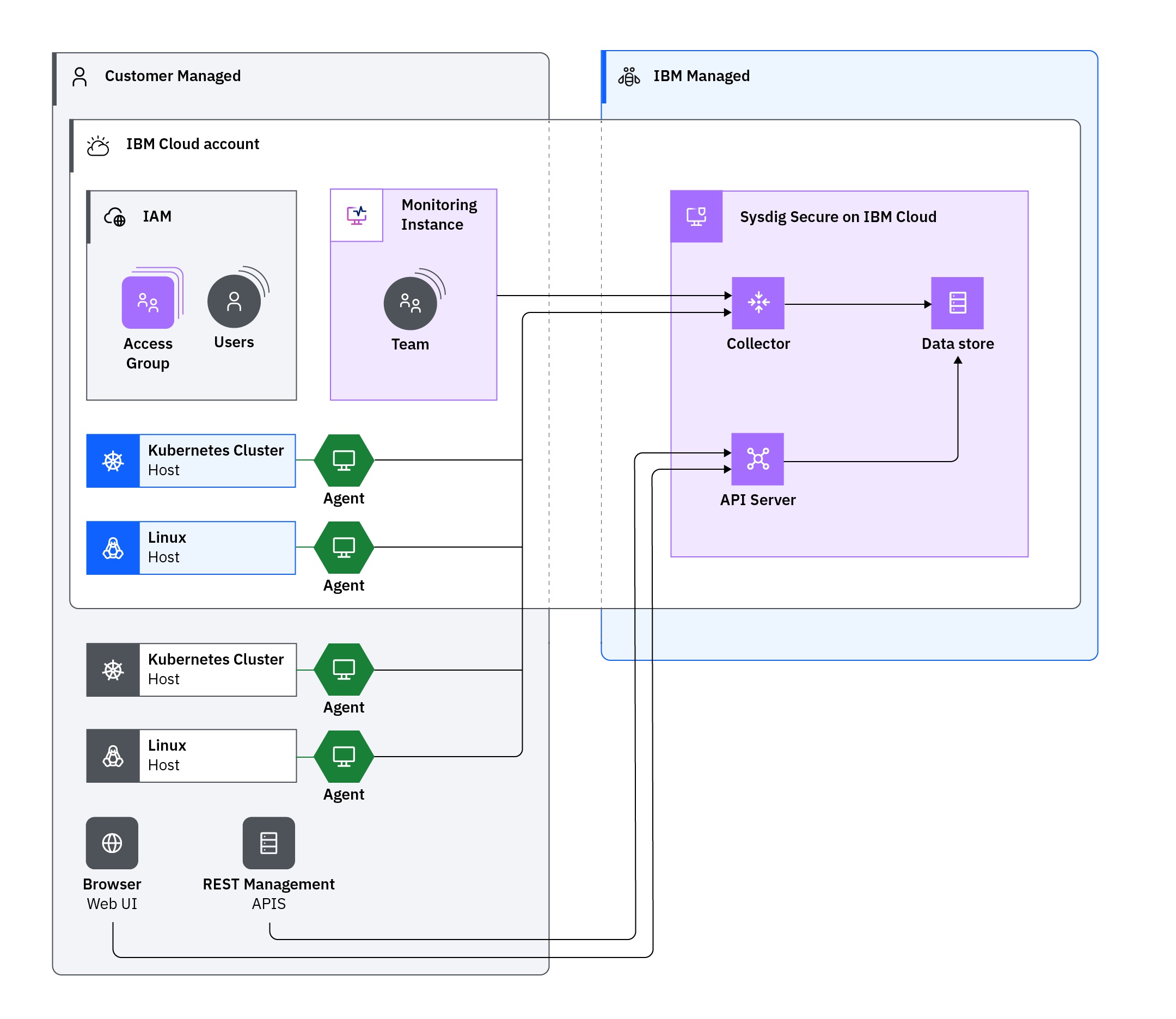Screen dimensions: 1176x1019
Task: Click the blue Kubernetes Cluster helm icon
Action: click(113, 461)
